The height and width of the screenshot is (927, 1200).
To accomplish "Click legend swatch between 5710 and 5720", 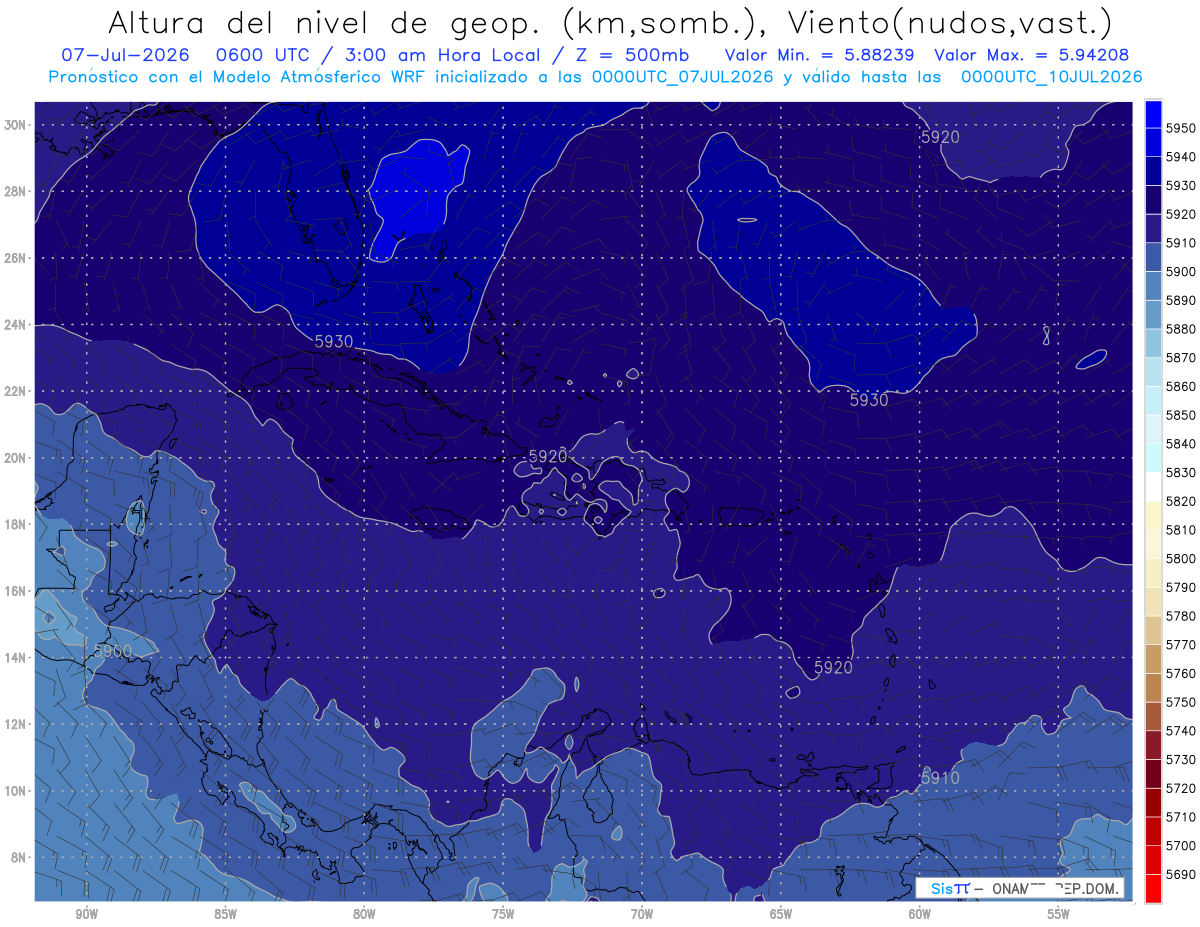I will point(1153,802).
